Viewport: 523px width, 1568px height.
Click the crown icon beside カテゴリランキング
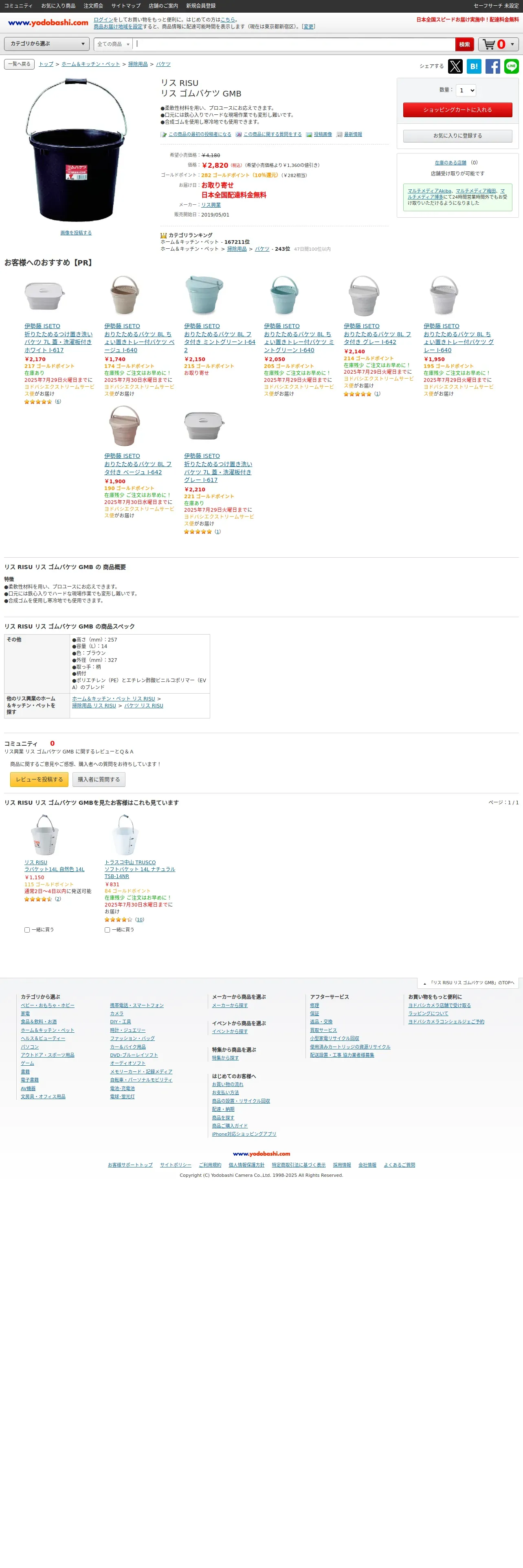coord(163,235)
